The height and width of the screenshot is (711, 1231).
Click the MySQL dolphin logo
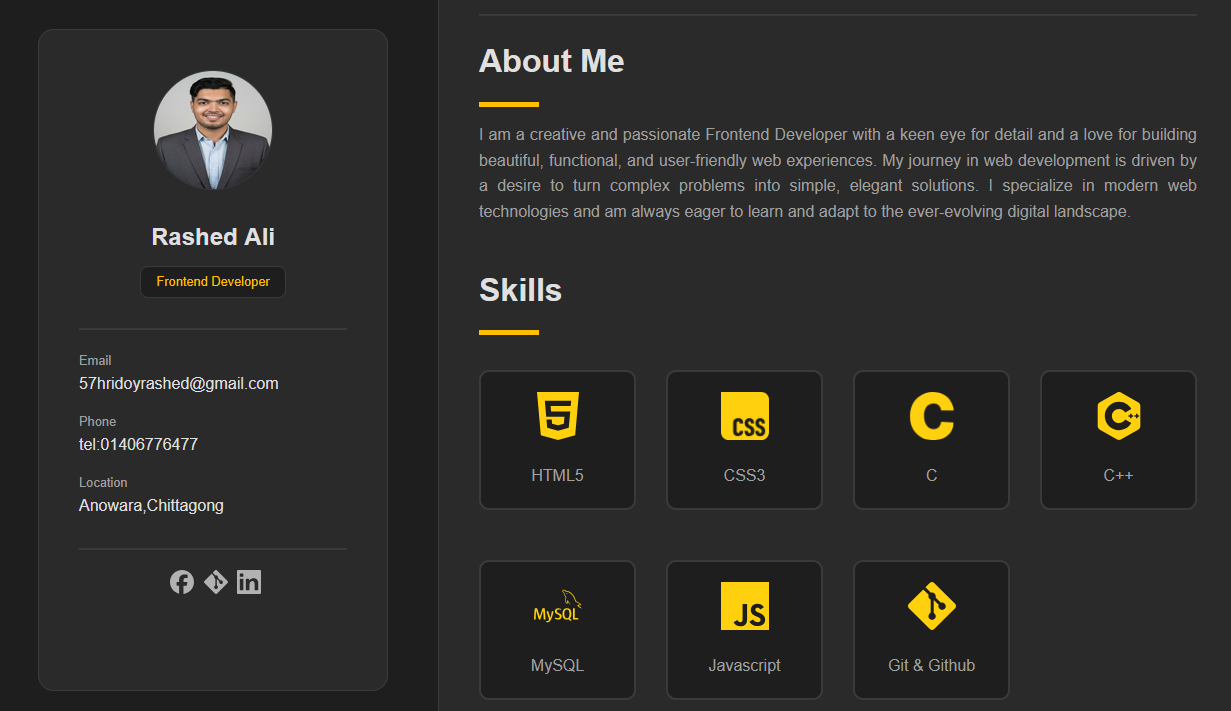tap(557, 607)
